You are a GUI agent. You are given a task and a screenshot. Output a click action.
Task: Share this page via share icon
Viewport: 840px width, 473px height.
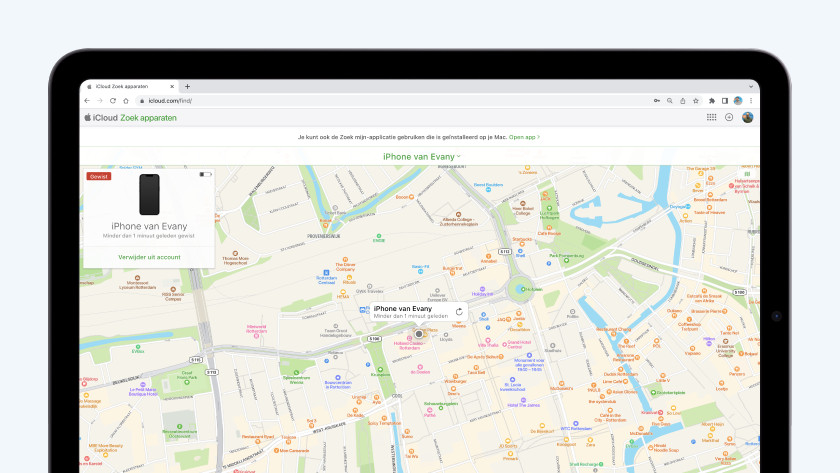[682, 101]
